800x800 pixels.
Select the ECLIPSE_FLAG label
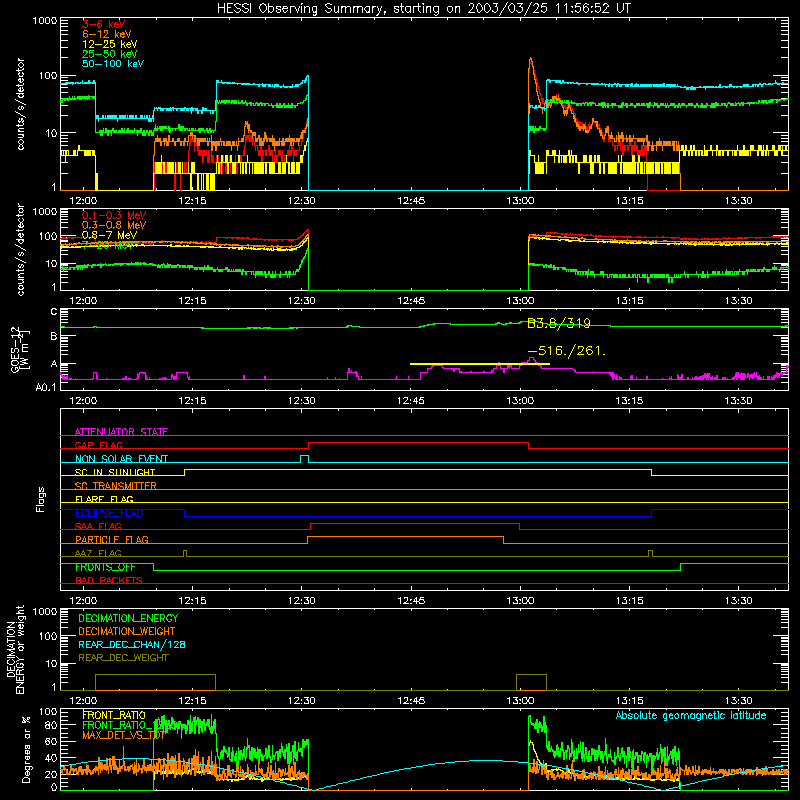tap(109, 513)
